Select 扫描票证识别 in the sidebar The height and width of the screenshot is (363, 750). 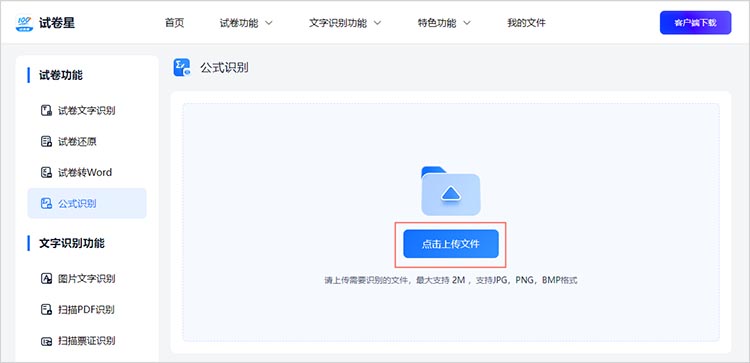[x=87, y=341]
